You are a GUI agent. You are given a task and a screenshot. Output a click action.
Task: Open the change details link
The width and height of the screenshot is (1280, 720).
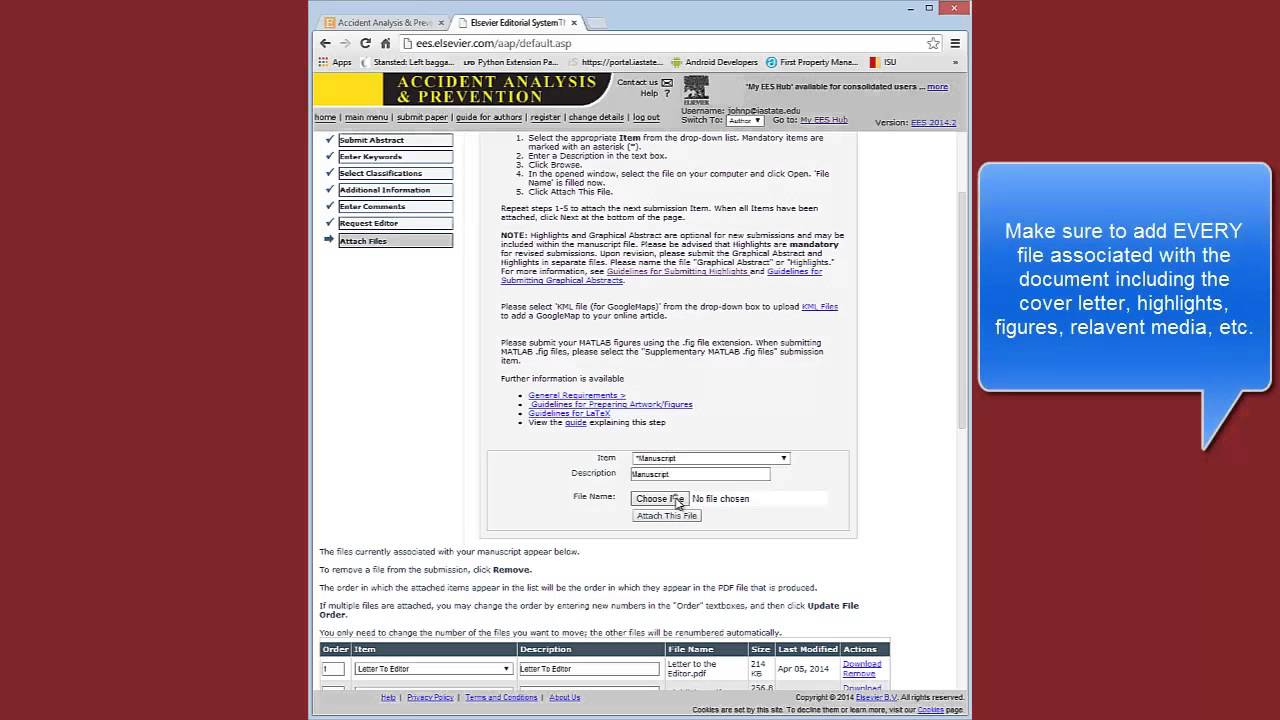coord(596,117)
